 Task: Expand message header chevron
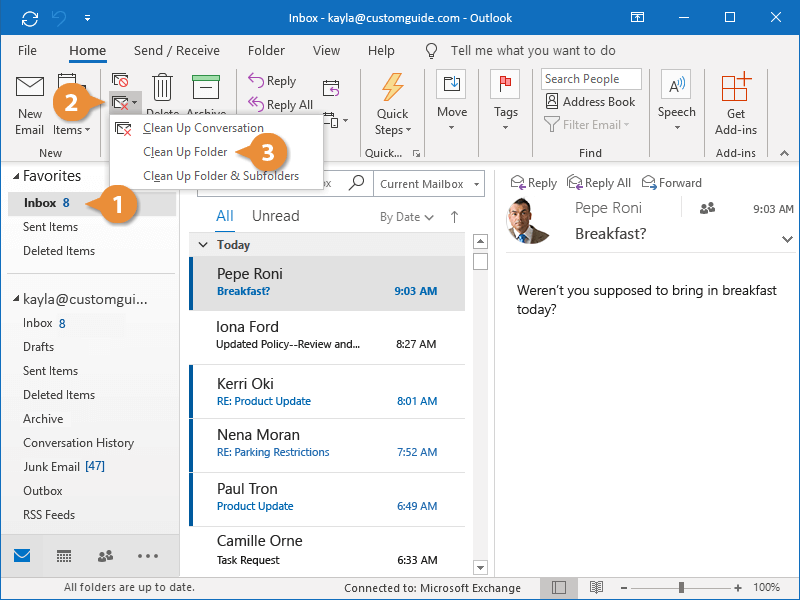pyautogui.click(x=787, y=238)
